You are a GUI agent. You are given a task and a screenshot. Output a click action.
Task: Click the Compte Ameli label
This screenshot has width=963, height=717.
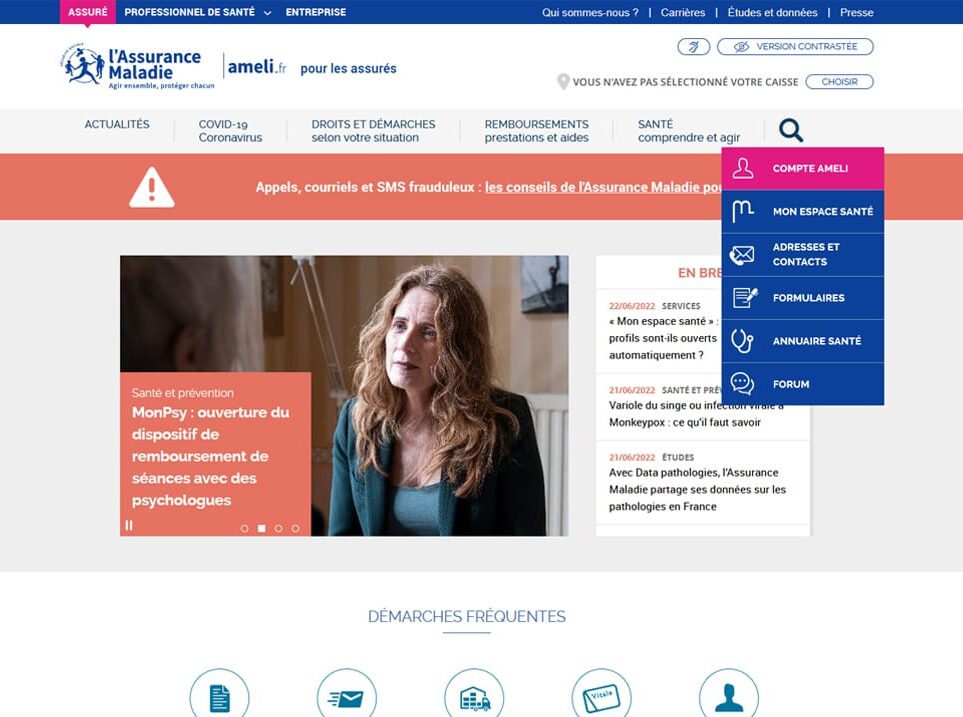pos(810,168)
